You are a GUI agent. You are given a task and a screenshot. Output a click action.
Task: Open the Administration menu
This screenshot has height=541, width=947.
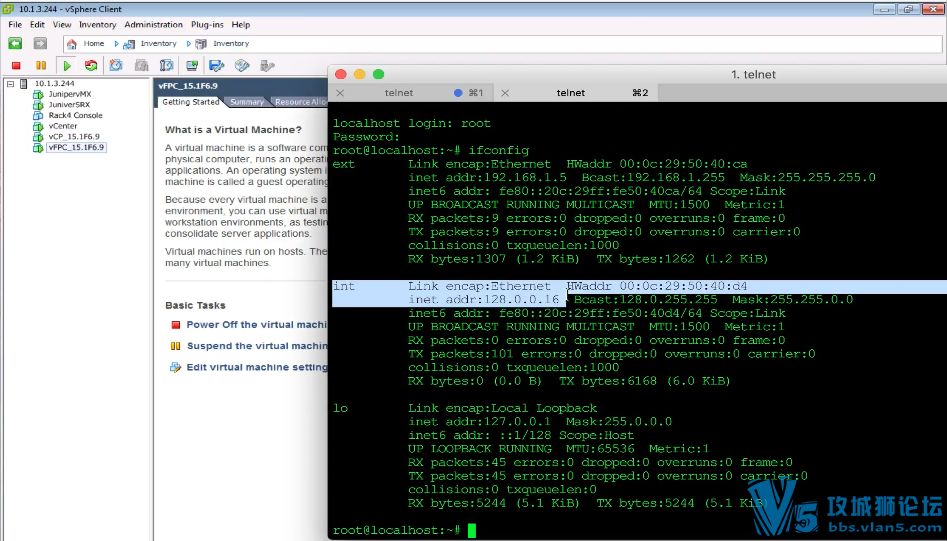click(153, 25)
